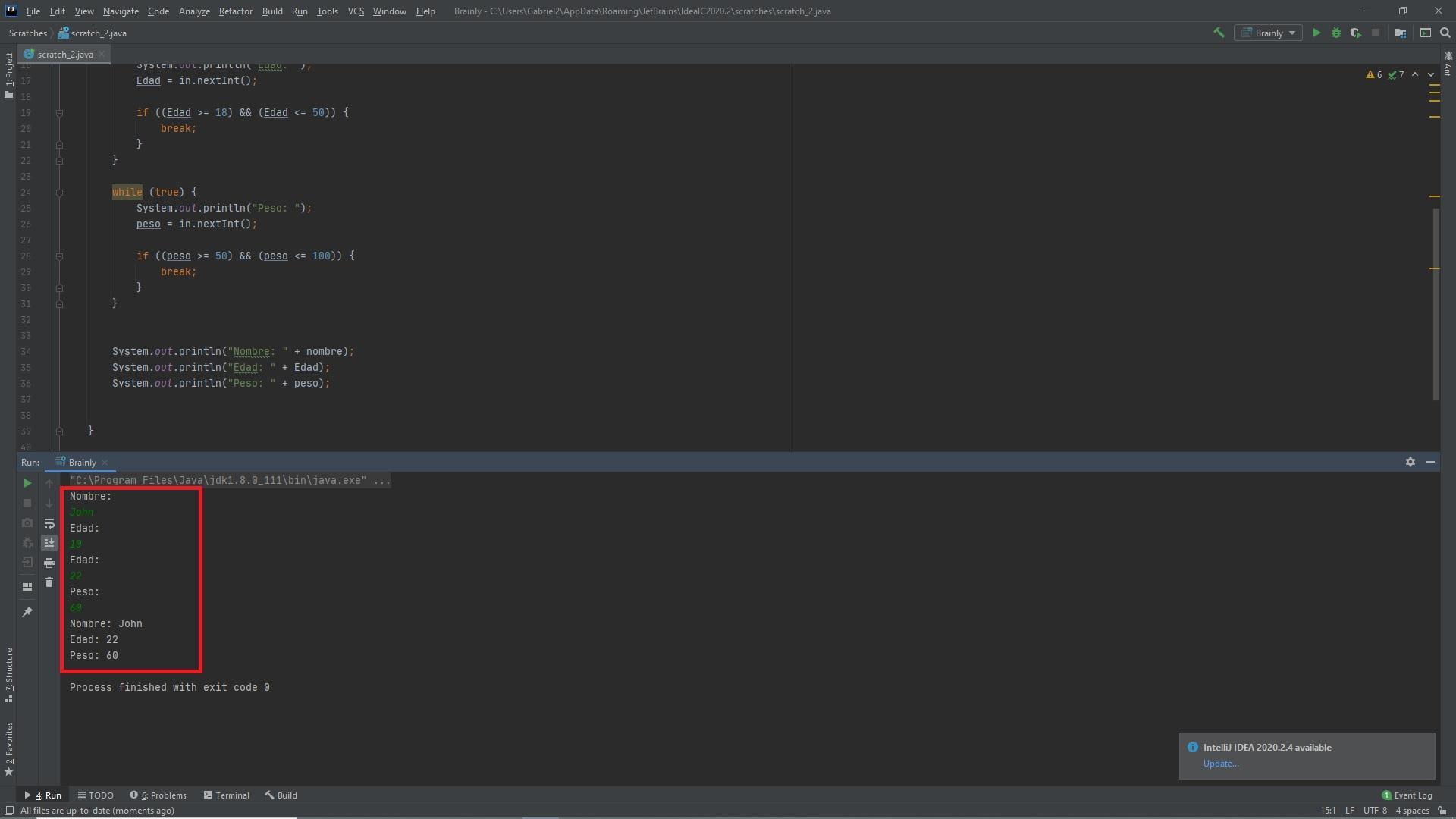
Task: Click the green Run button in top toolbar
Action: [1316, 33]
